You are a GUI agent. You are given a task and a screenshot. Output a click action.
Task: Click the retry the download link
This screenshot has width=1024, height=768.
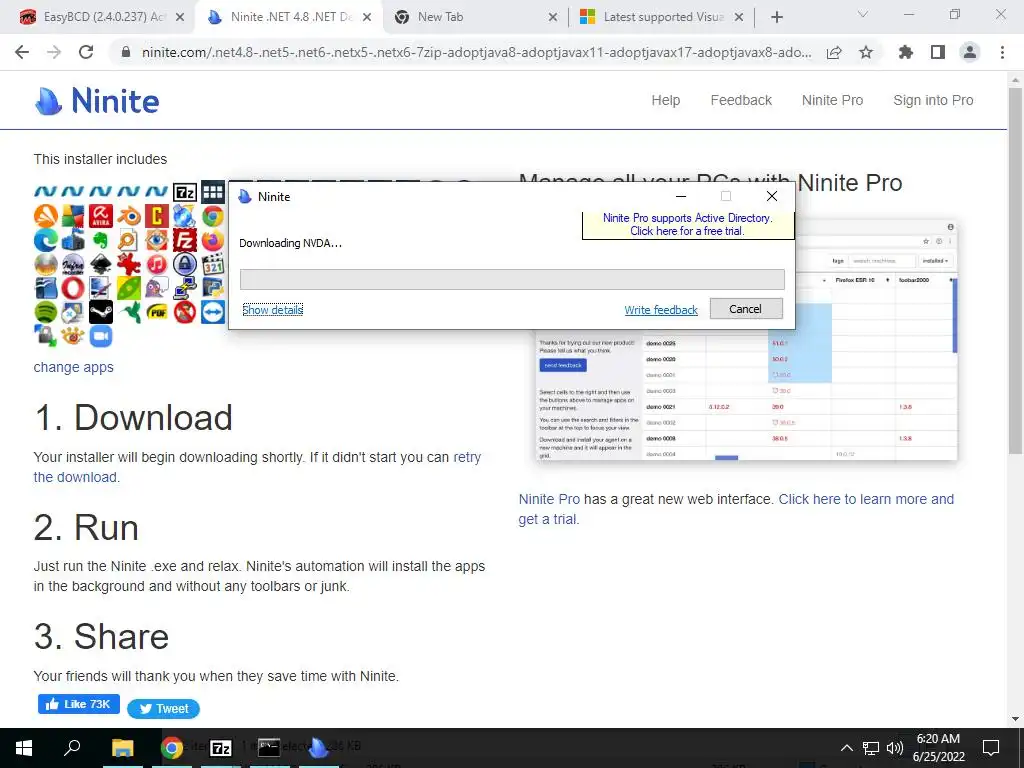(467, 457)
